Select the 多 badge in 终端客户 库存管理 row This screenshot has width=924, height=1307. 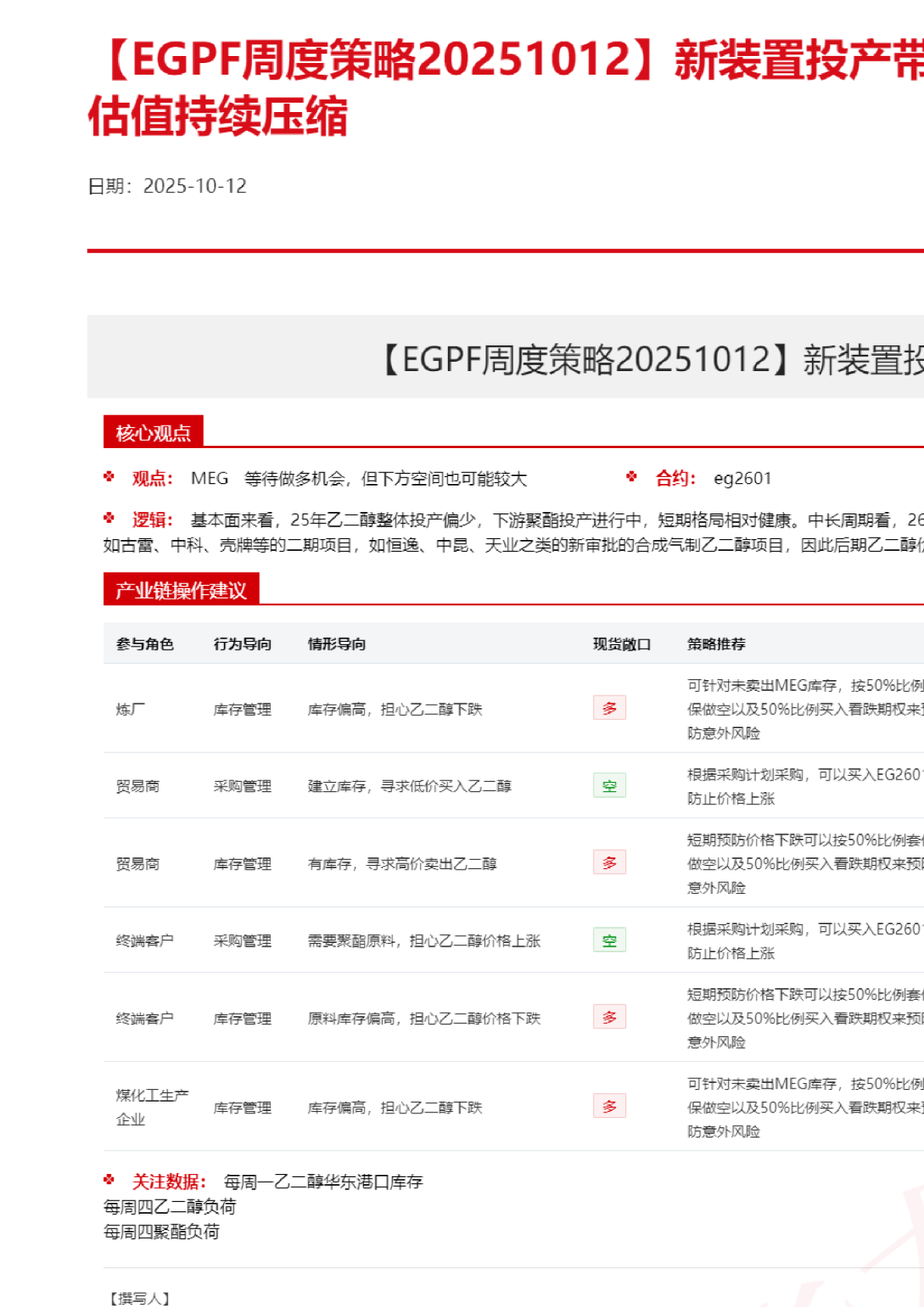[609, 1018]
